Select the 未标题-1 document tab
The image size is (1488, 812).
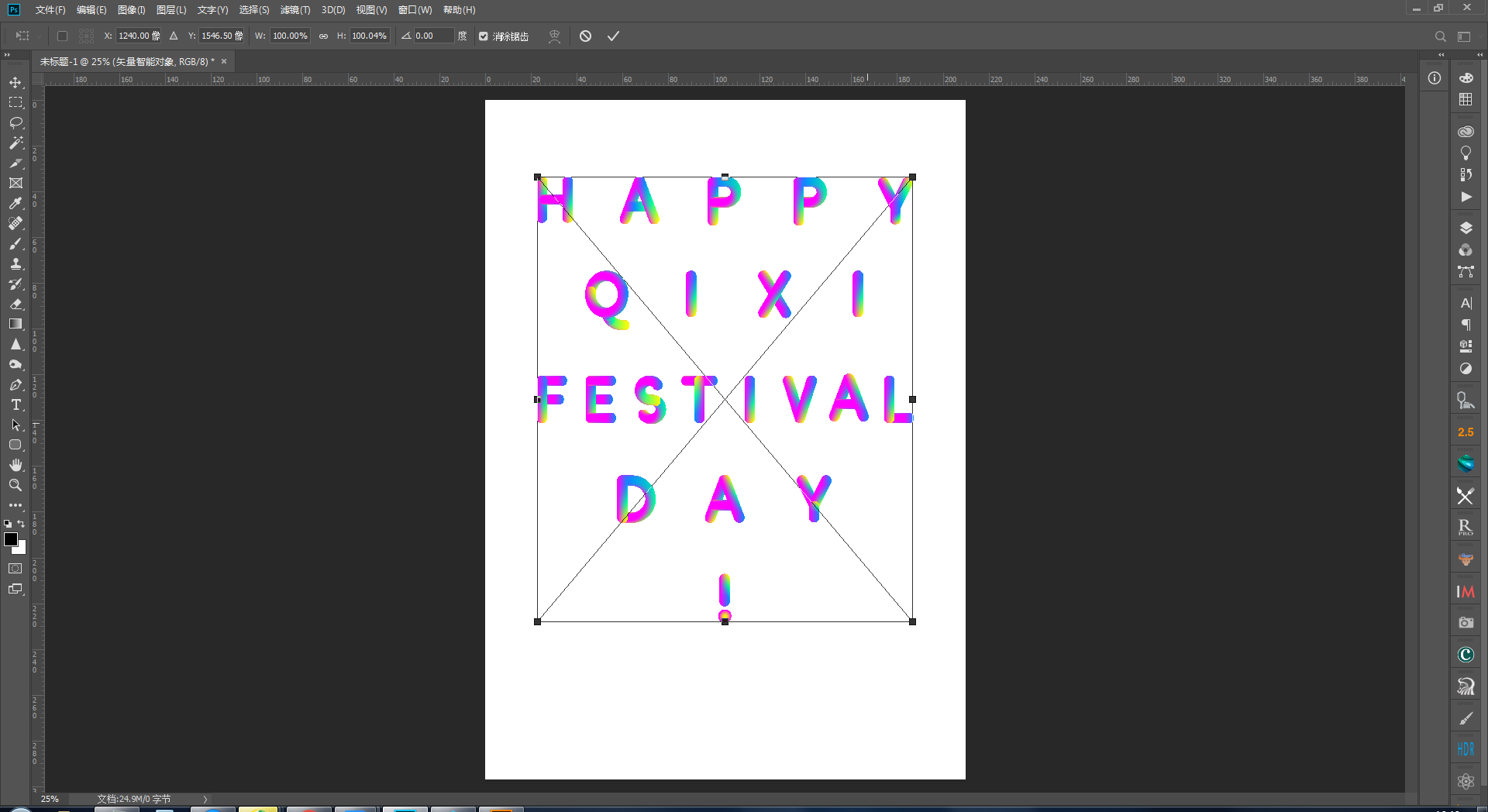pos(127,61)
